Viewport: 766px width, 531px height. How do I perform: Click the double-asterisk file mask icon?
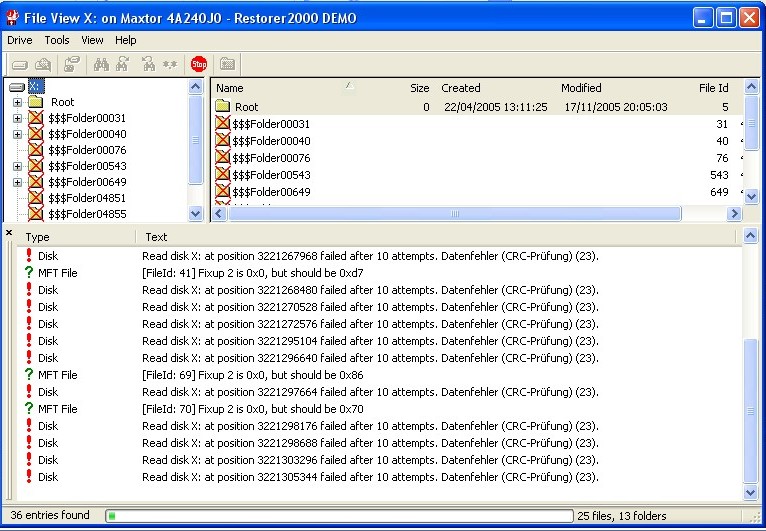tap(170, 64)
